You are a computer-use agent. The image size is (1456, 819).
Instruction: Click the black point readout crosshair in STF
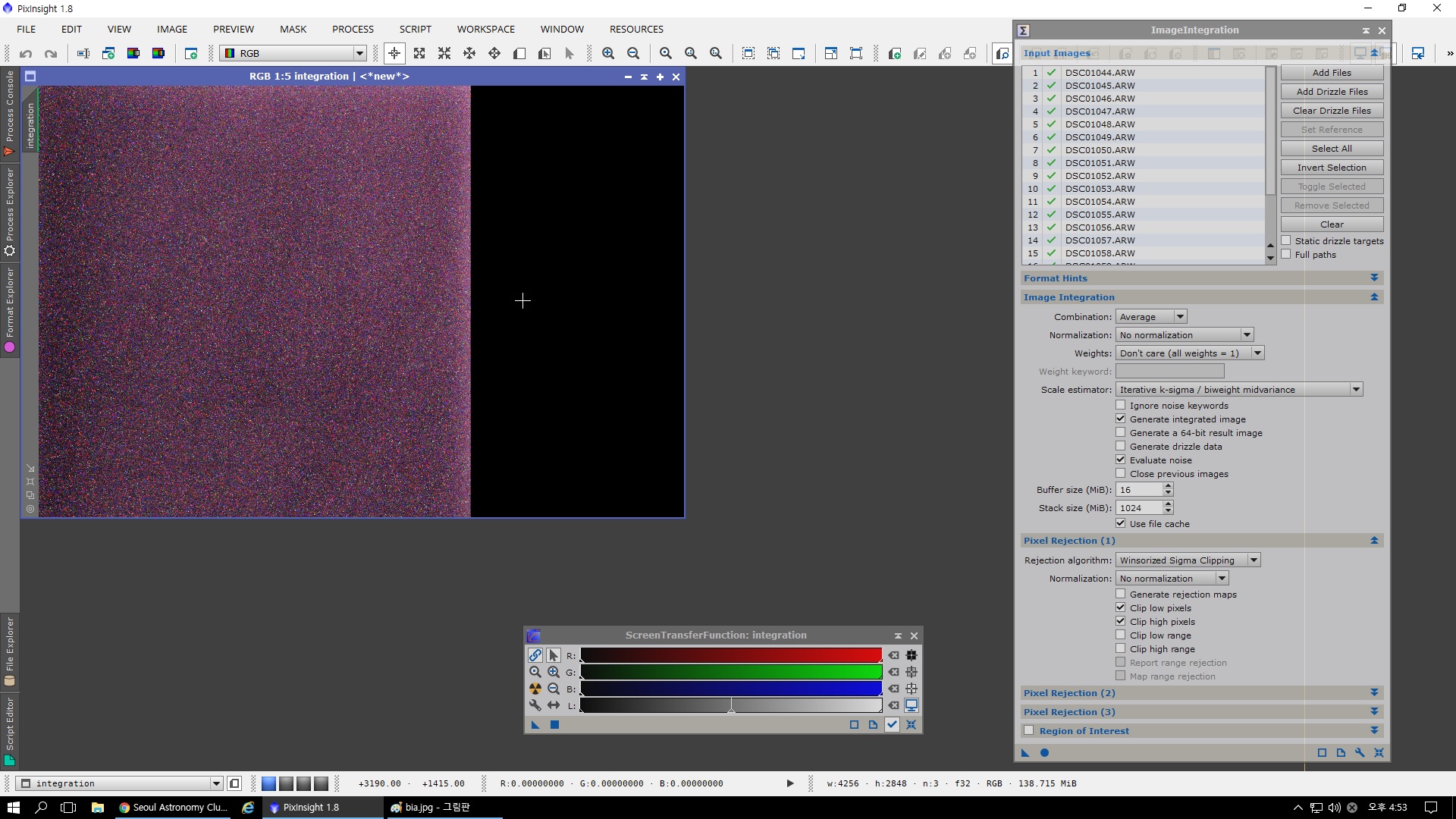[x=912, y=655]
